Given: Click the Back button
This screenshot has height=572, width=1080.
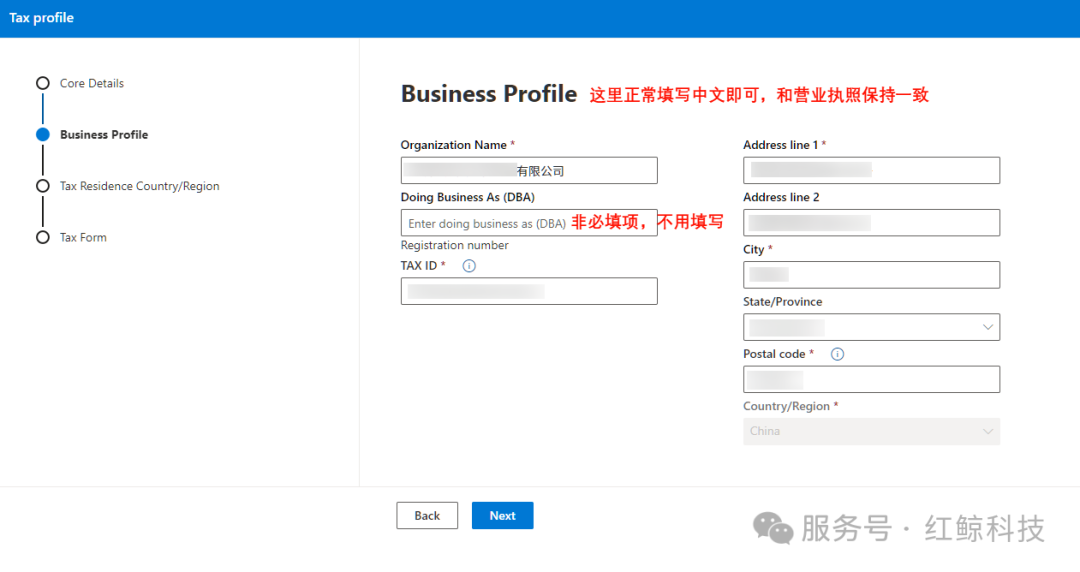Looking at the screenshot, I should (x=427, y=515).
